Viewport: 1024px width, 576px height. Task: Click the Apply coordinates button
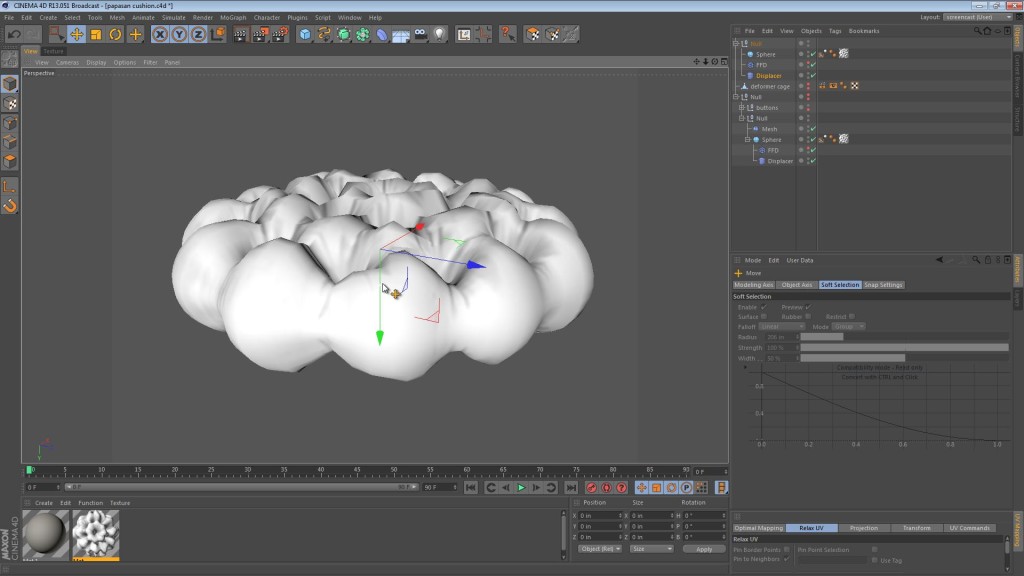click(x=704, y=549)
